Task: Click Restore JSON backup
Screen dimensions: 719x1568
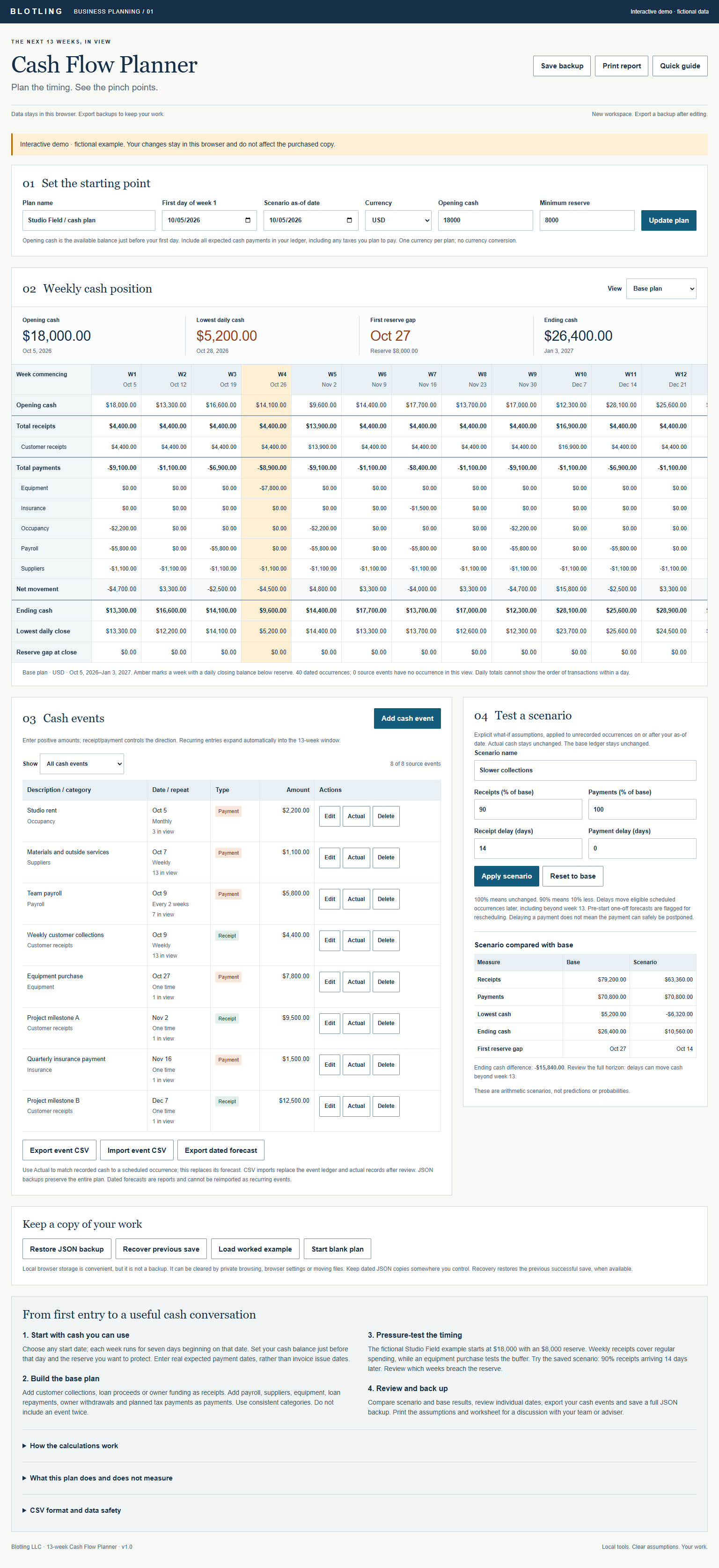Action: [x=67, y=1249]
